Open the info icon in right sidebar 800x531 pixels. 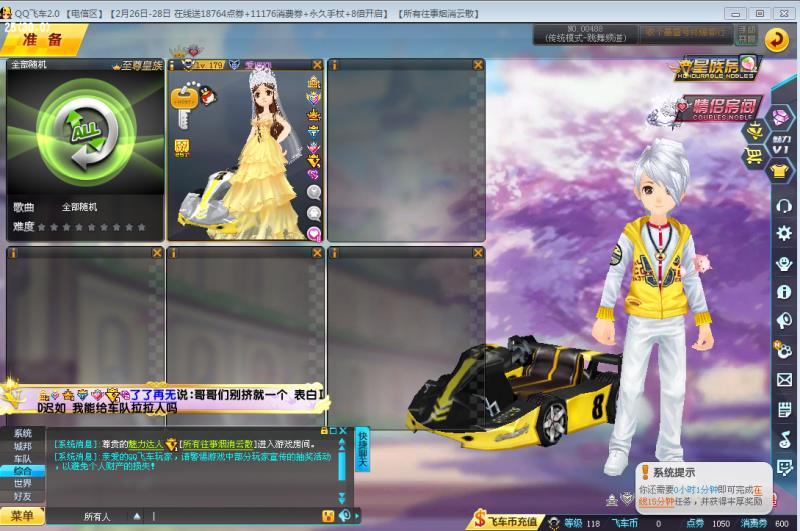(784, 292)
